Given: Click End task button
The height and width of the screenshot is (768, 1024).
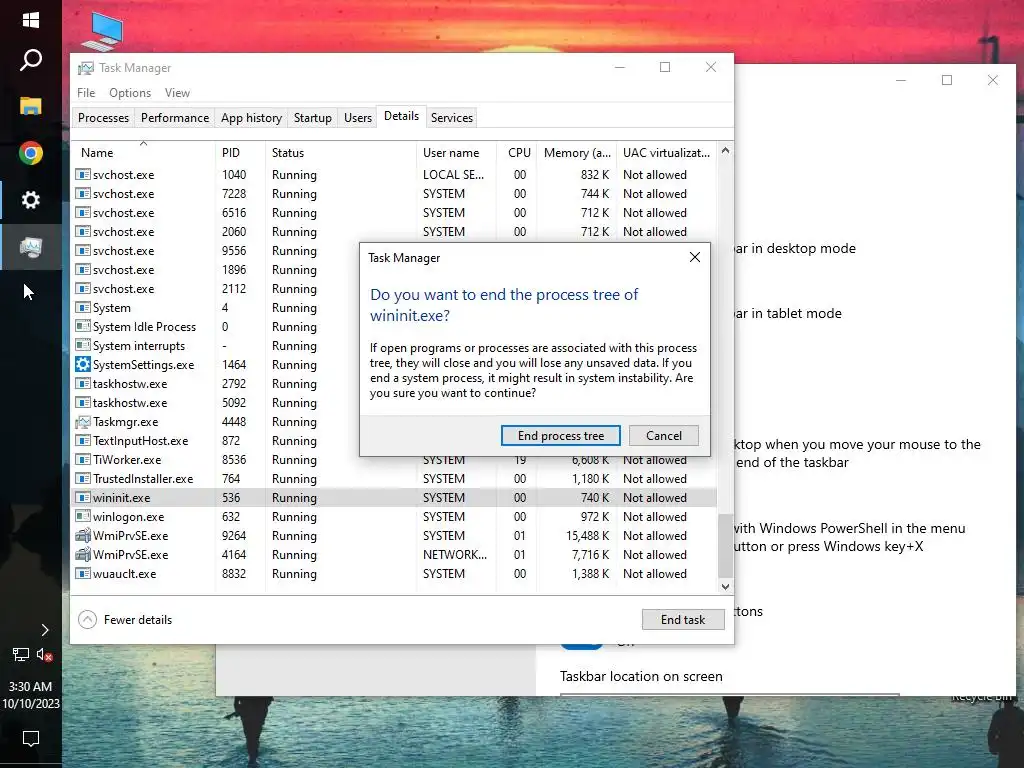Looking at the screenshot, I should pyautogui.click(x=682, y=620).
